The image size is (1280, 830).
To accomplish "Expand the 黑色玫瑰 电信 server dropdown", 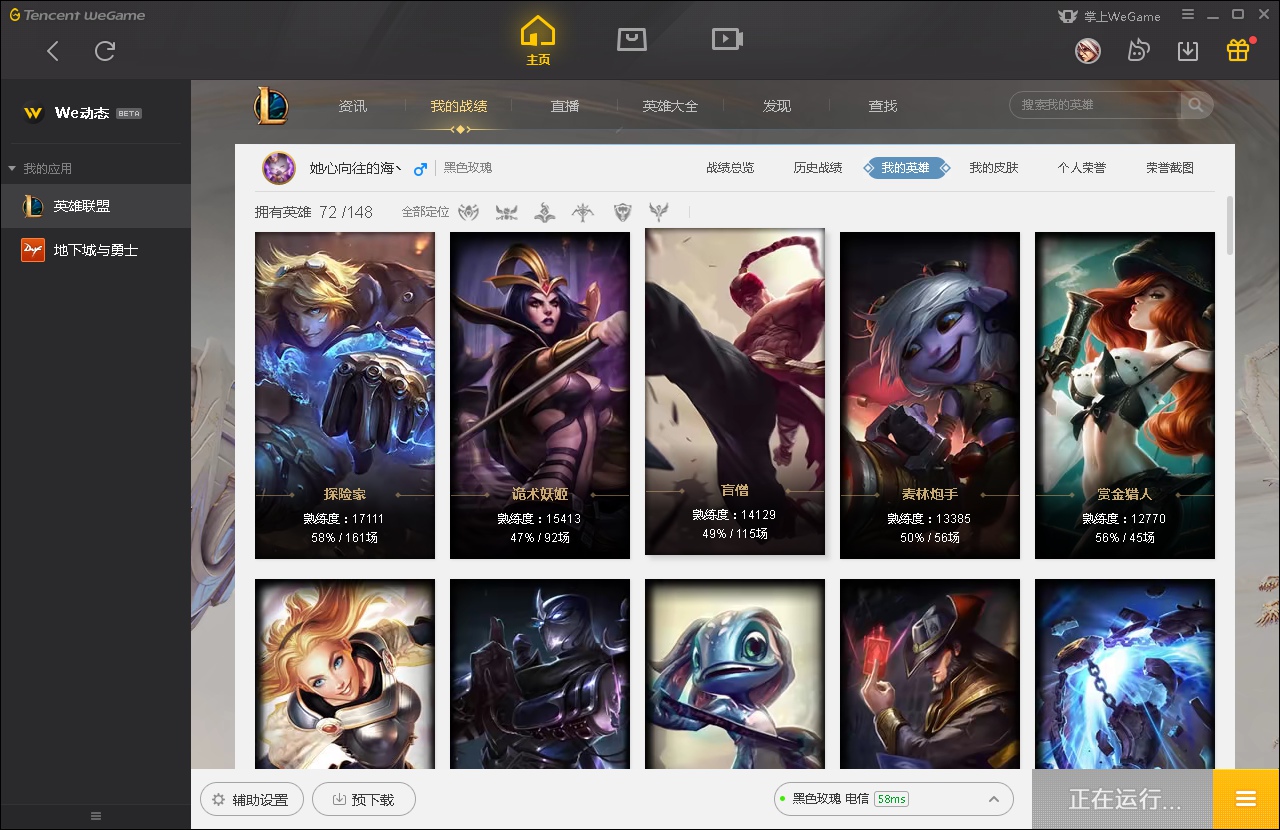I will [x=893, y=799].
